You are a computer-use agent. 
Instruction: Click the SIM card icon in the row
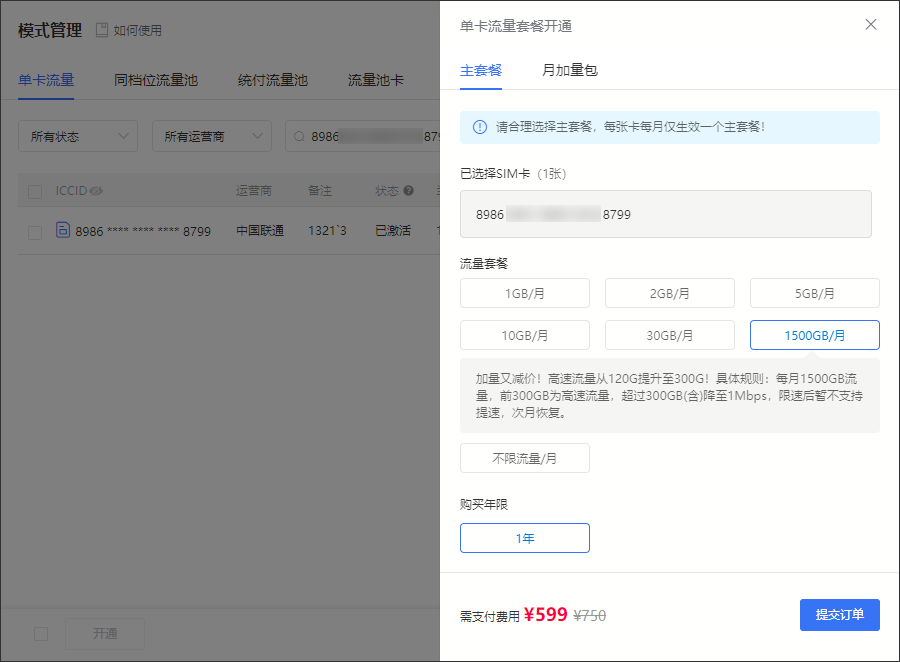[x=62, y=231]
